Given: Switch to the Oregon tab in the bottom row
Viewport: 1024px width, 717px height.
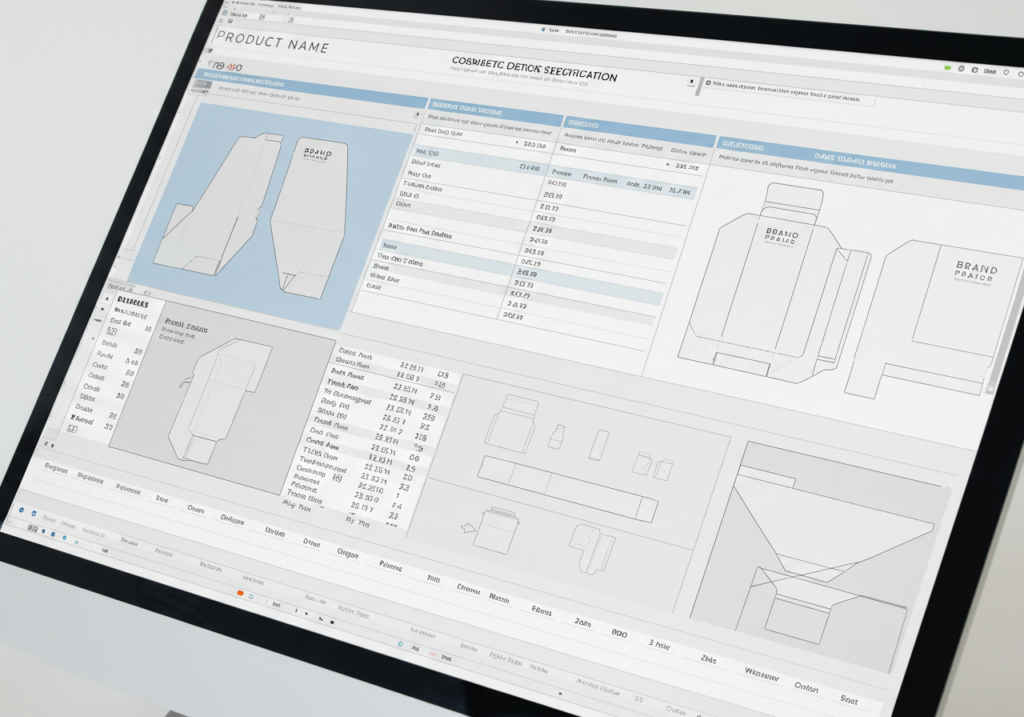Looking at the screenshot, I should (x=347, y=554).
